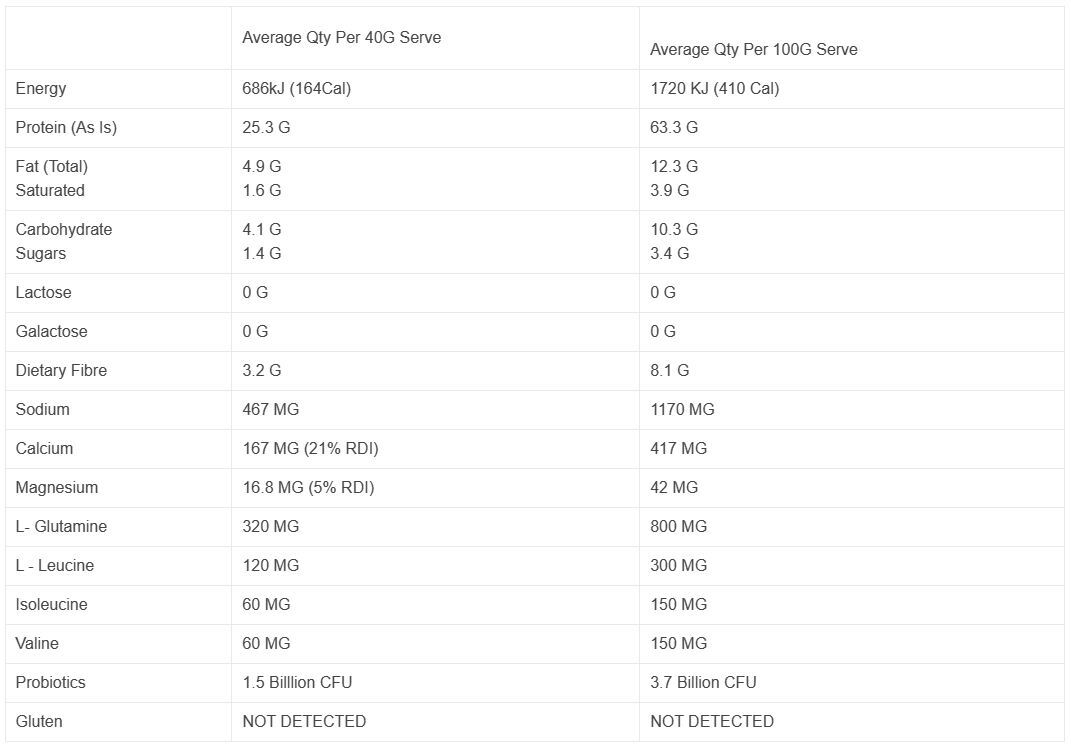
Task: Select the Valine row label
Action: 37,643
